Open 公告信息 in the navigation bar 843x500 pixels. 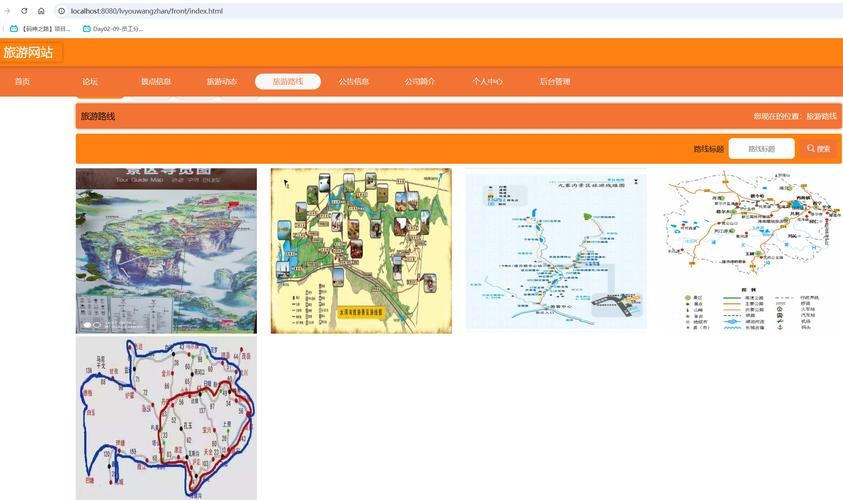(354, 82)
